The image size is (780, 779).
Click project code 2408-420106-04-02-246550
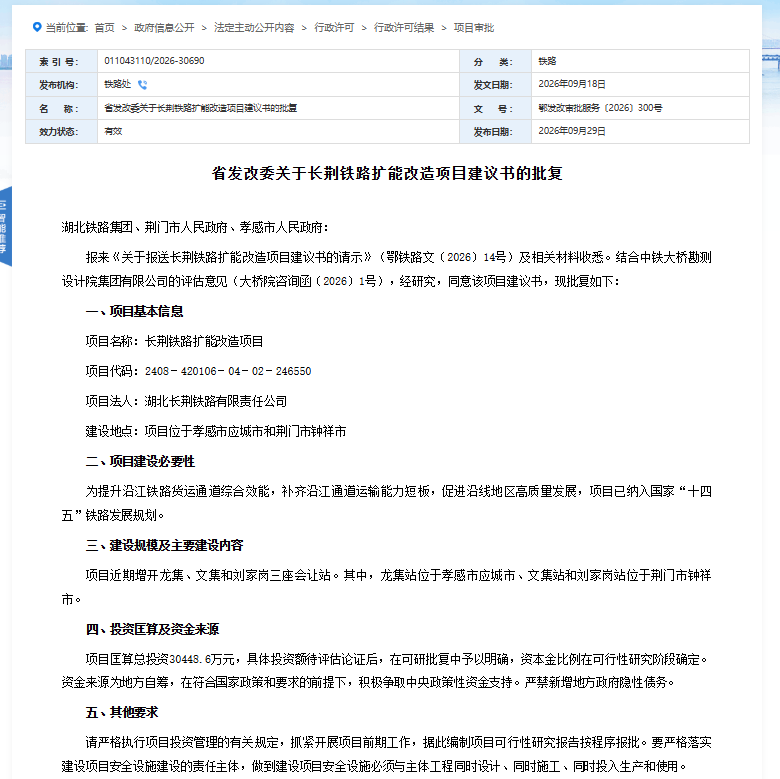[228, 371]
